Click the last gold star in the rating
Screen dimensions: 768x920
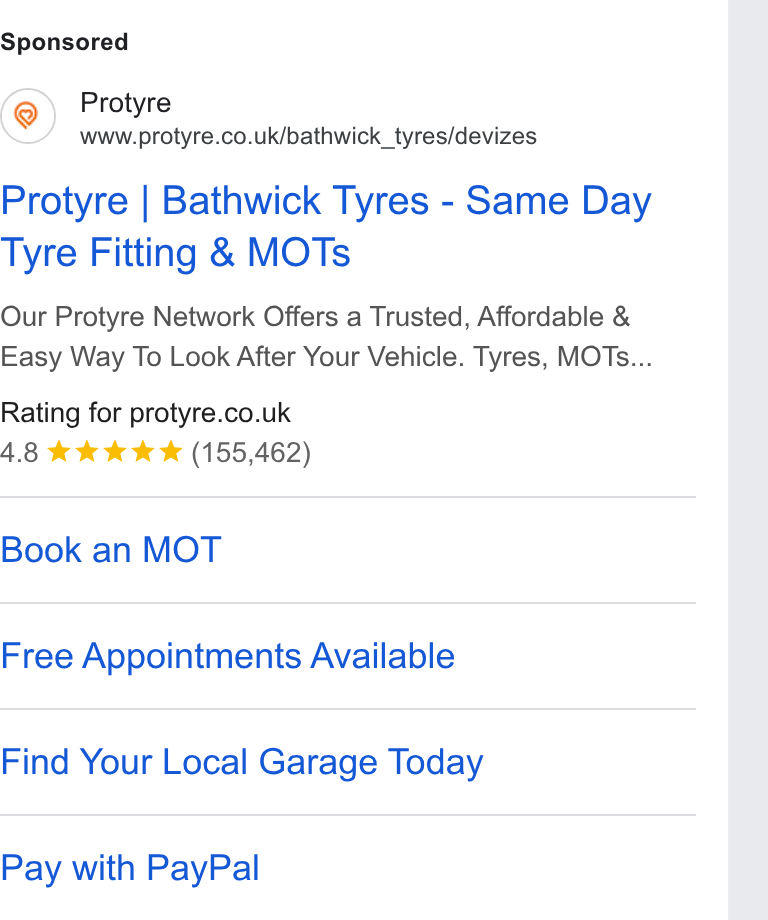(x=171, y=452)
